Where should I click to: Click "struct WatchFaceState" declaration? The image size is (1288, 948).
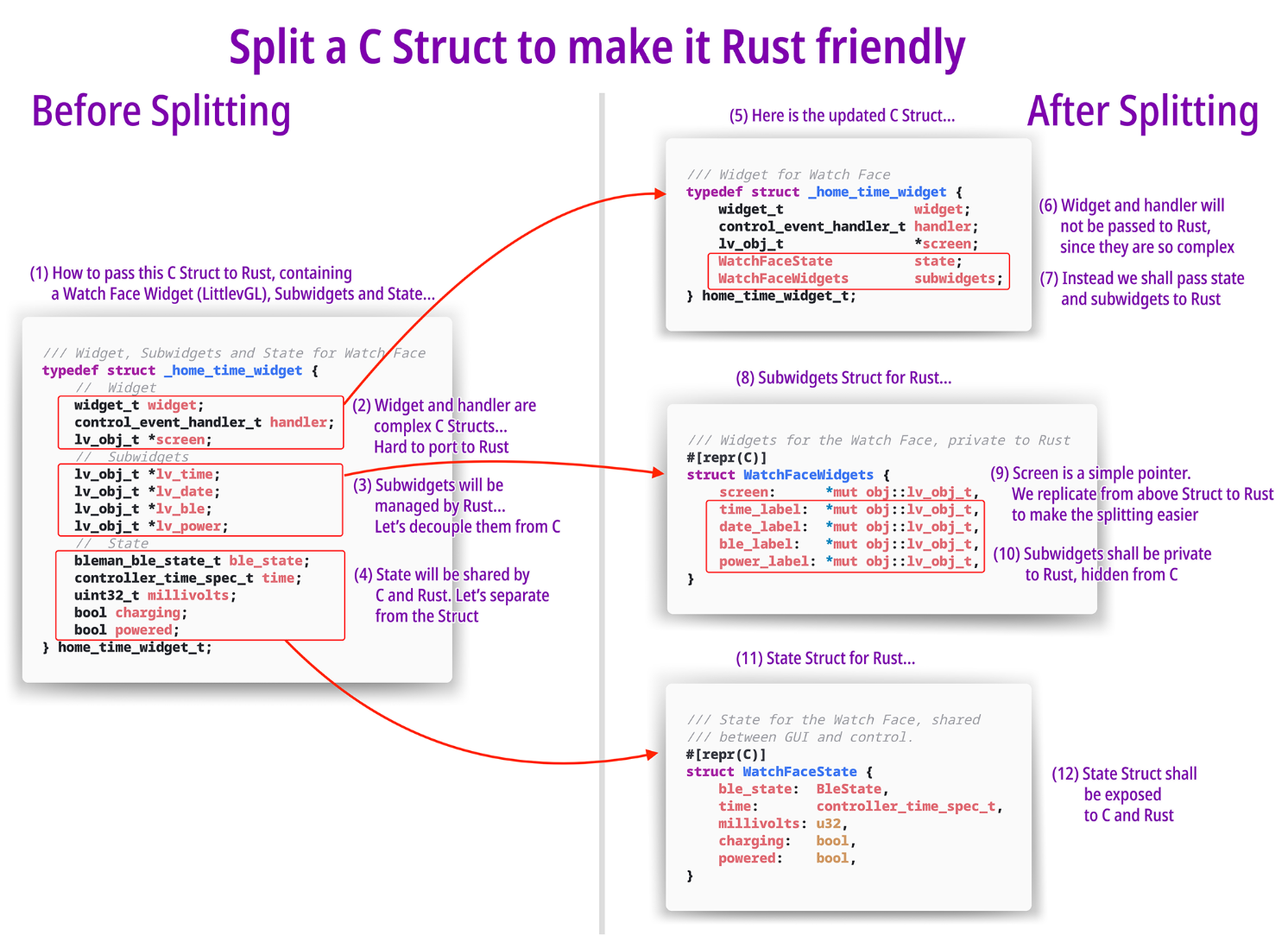pyautogui.click(x=779, y=772)
